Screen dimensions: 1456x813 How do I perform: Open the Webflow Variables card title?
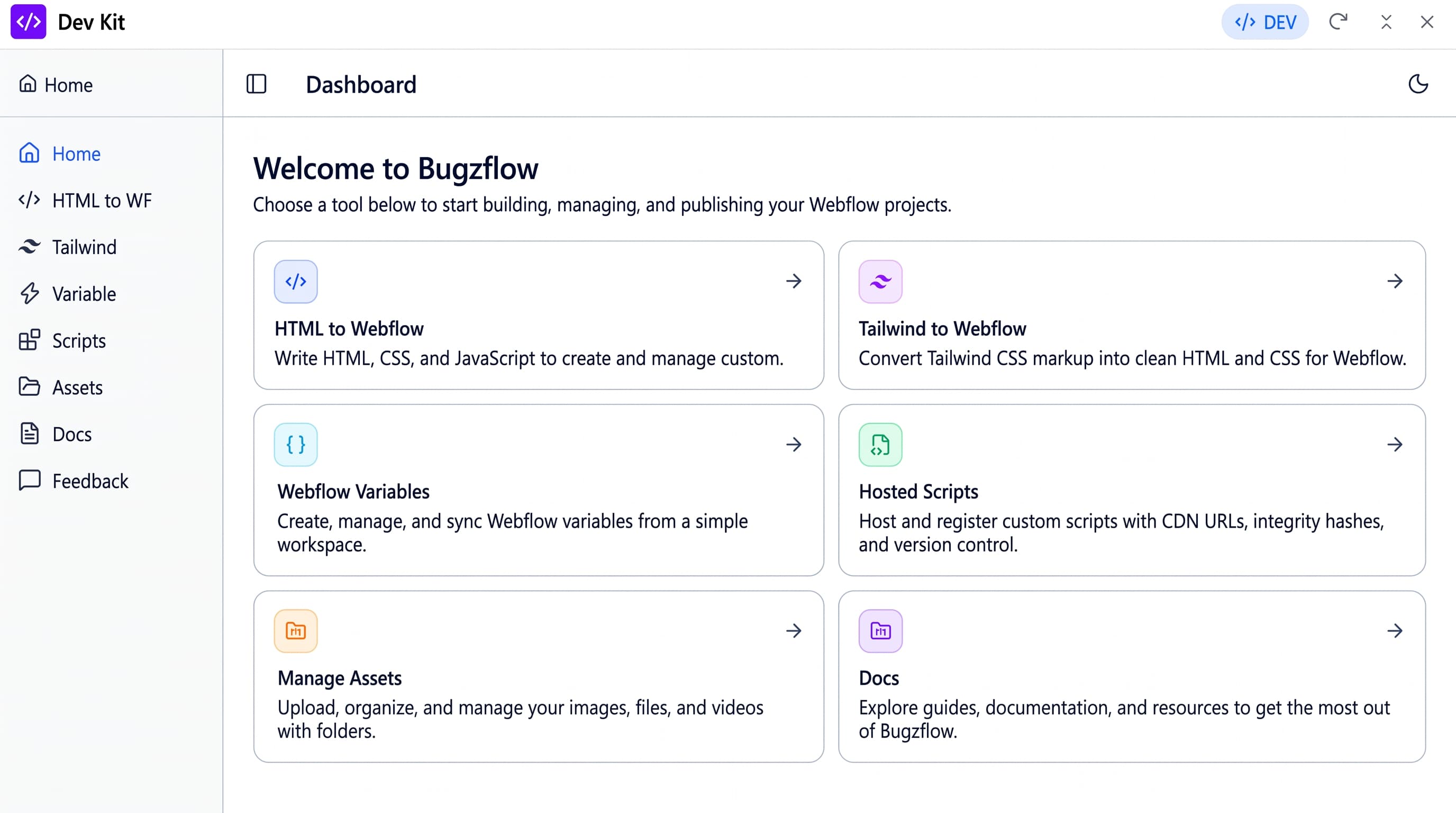[x=353, y=492]
